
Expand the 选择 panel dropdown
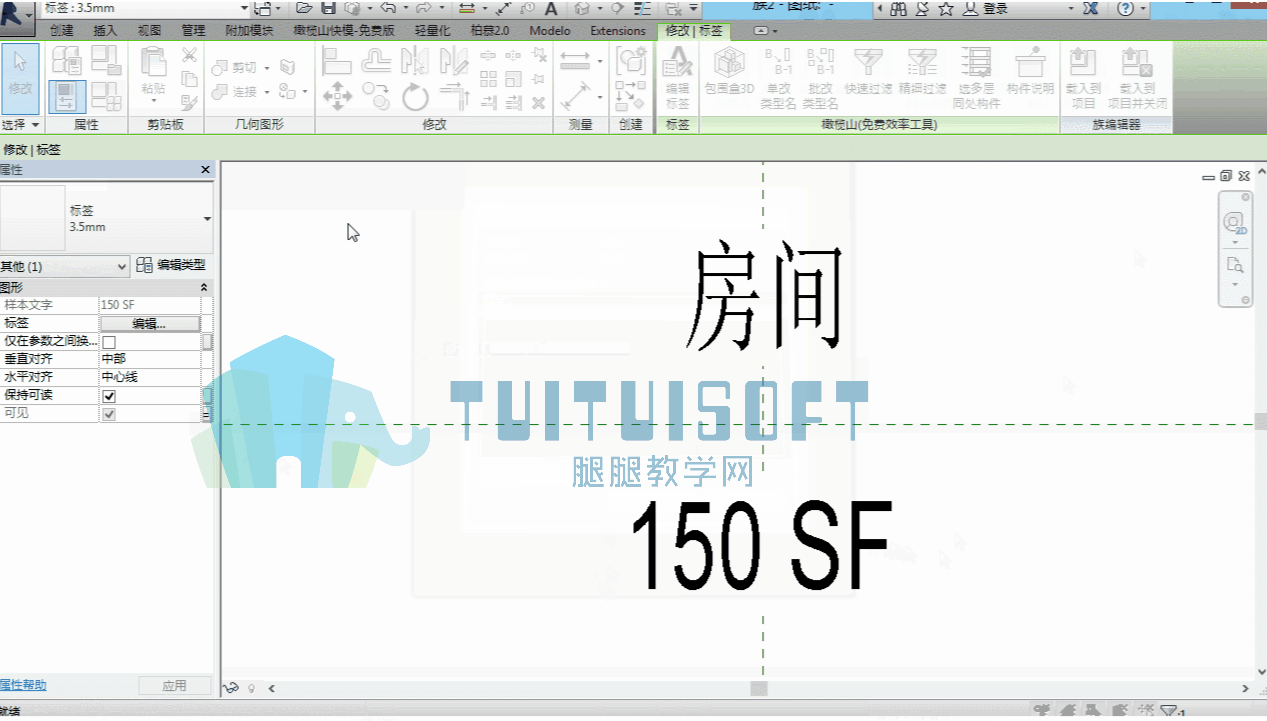20,125
